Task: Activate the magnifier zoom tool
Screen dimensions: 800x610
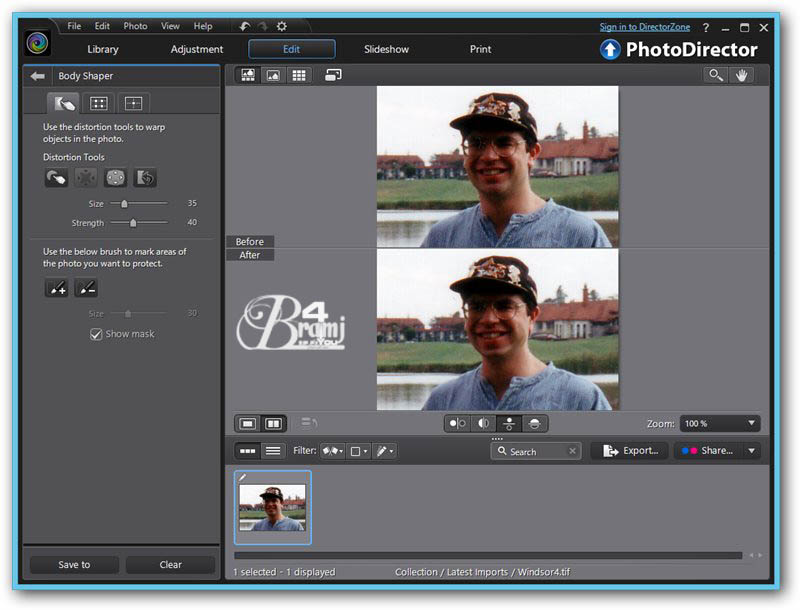Action: click(x=715, y=75)
